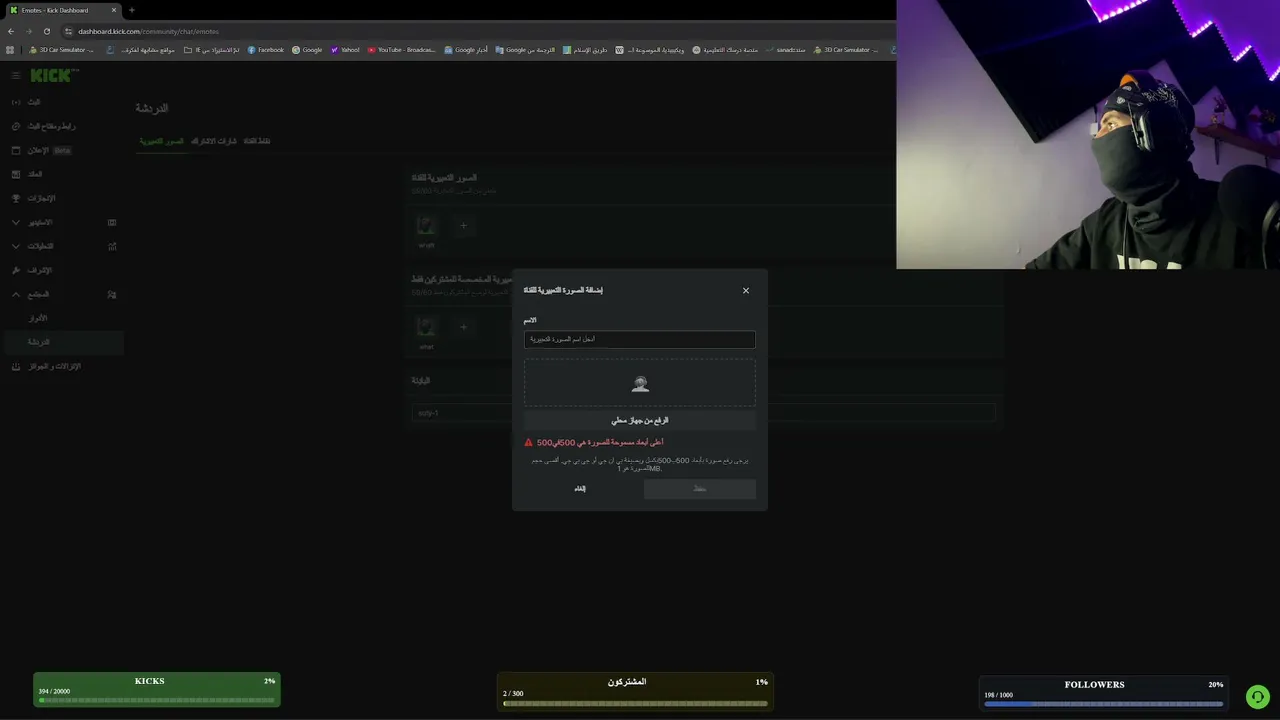Image resolution: width=1280 pixels, height=720 pixels.
Task: Switch to the Subscription Badges tab
Action: 214,141
